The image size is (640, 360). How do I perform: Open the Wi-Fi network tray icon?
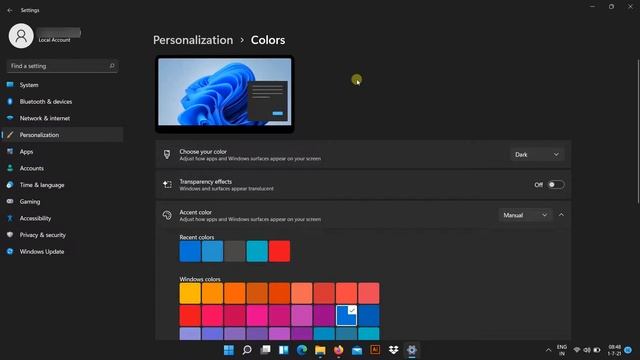[x=577, y=350]
